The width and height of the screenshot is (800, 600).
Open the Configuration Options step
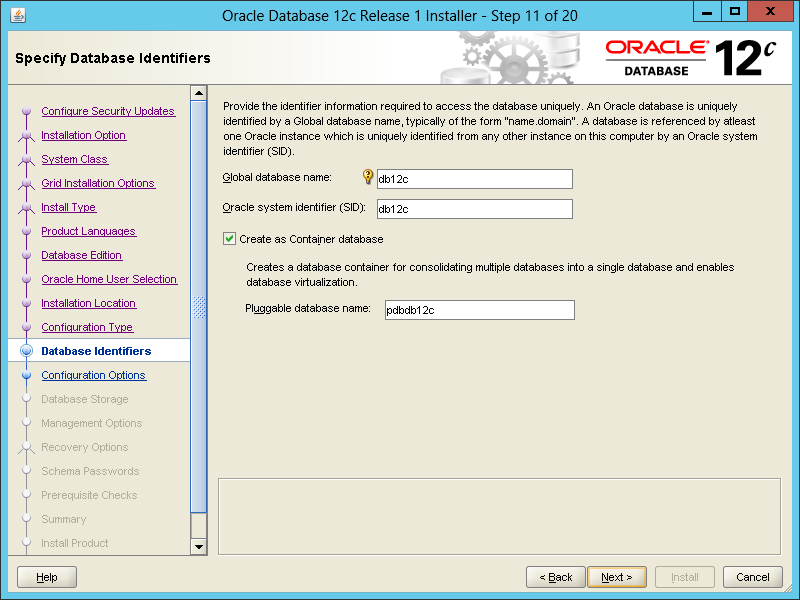coord(93,375)
